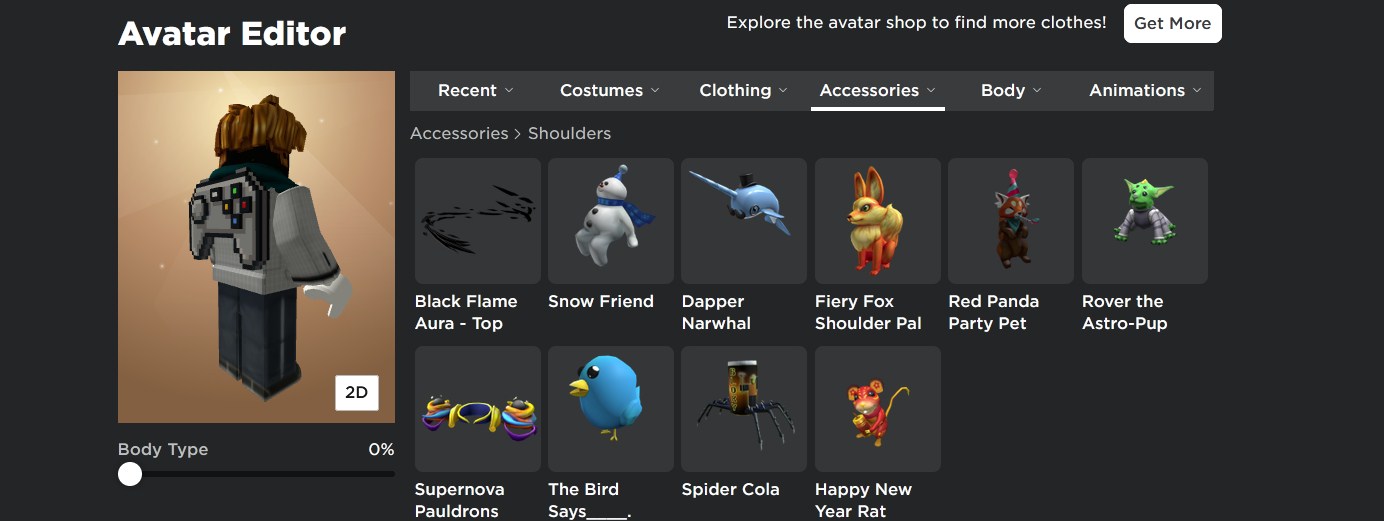
Task: Choose the Dapper Narwhal accessory icon
Action: 744,221
